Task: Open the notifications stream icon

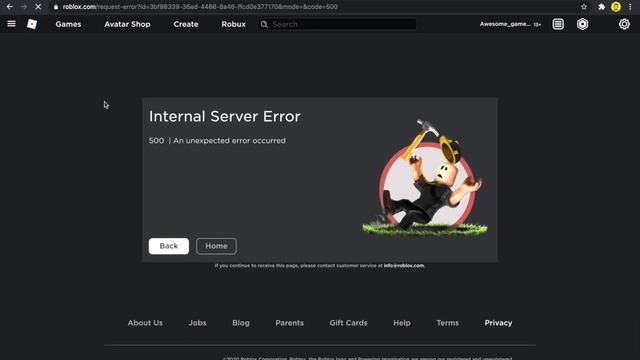Action: 558,24
